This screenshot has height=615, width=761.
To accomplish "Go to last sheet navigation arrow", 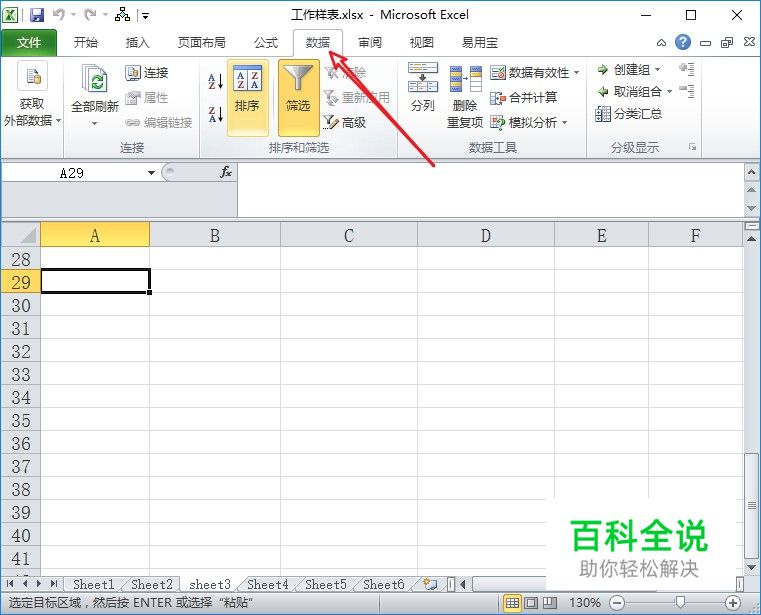I will click(53, 583).
